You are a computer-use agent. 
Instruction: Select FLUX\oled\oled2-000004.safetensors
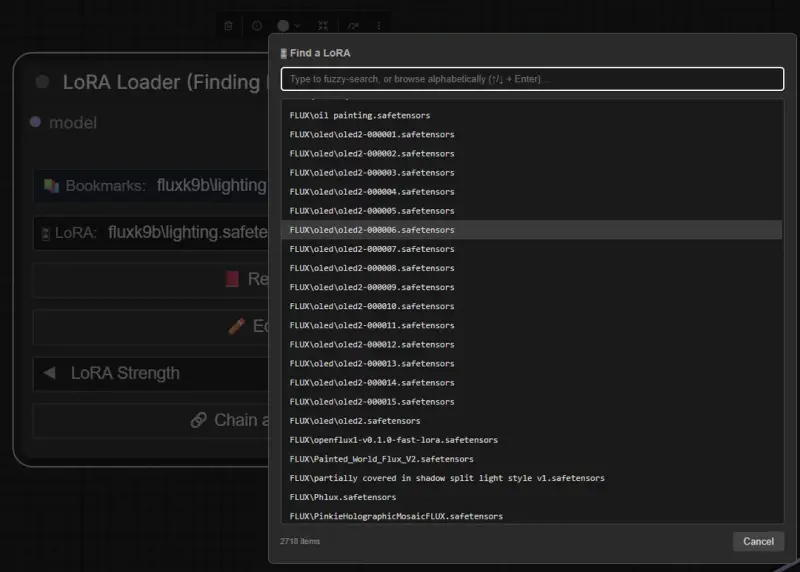[x=532, y=192]
